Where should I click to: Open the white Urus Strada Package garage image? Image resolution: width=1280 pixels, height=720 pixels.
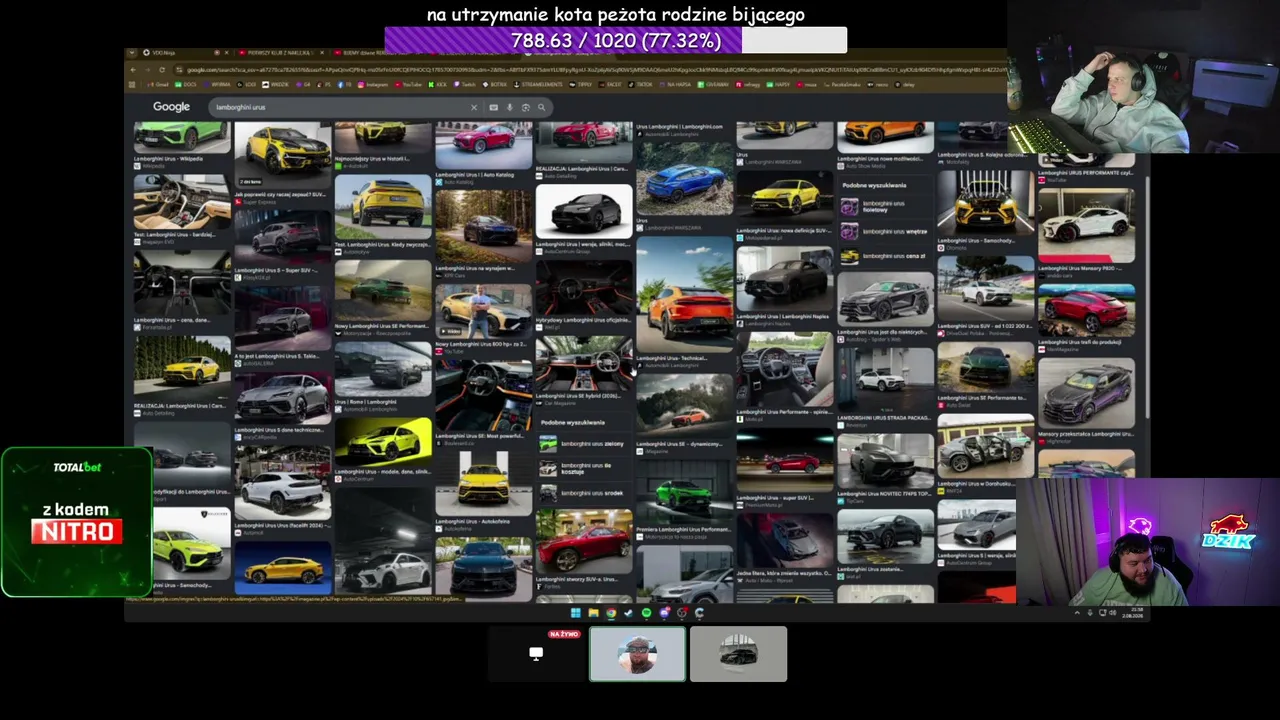tap(885, 380)
